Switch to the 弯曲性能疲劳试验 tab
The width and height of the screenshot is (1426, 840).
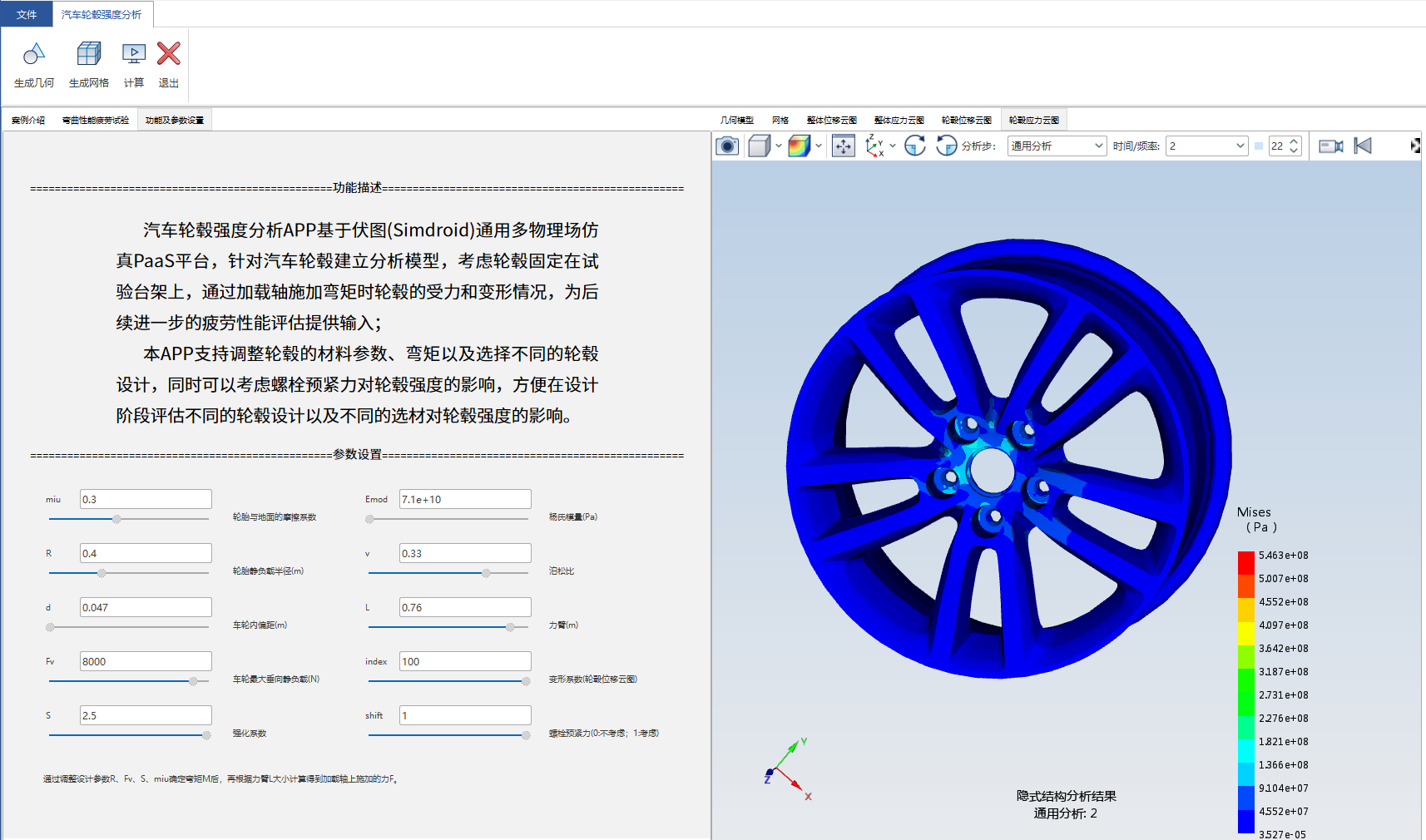(96, 120)
